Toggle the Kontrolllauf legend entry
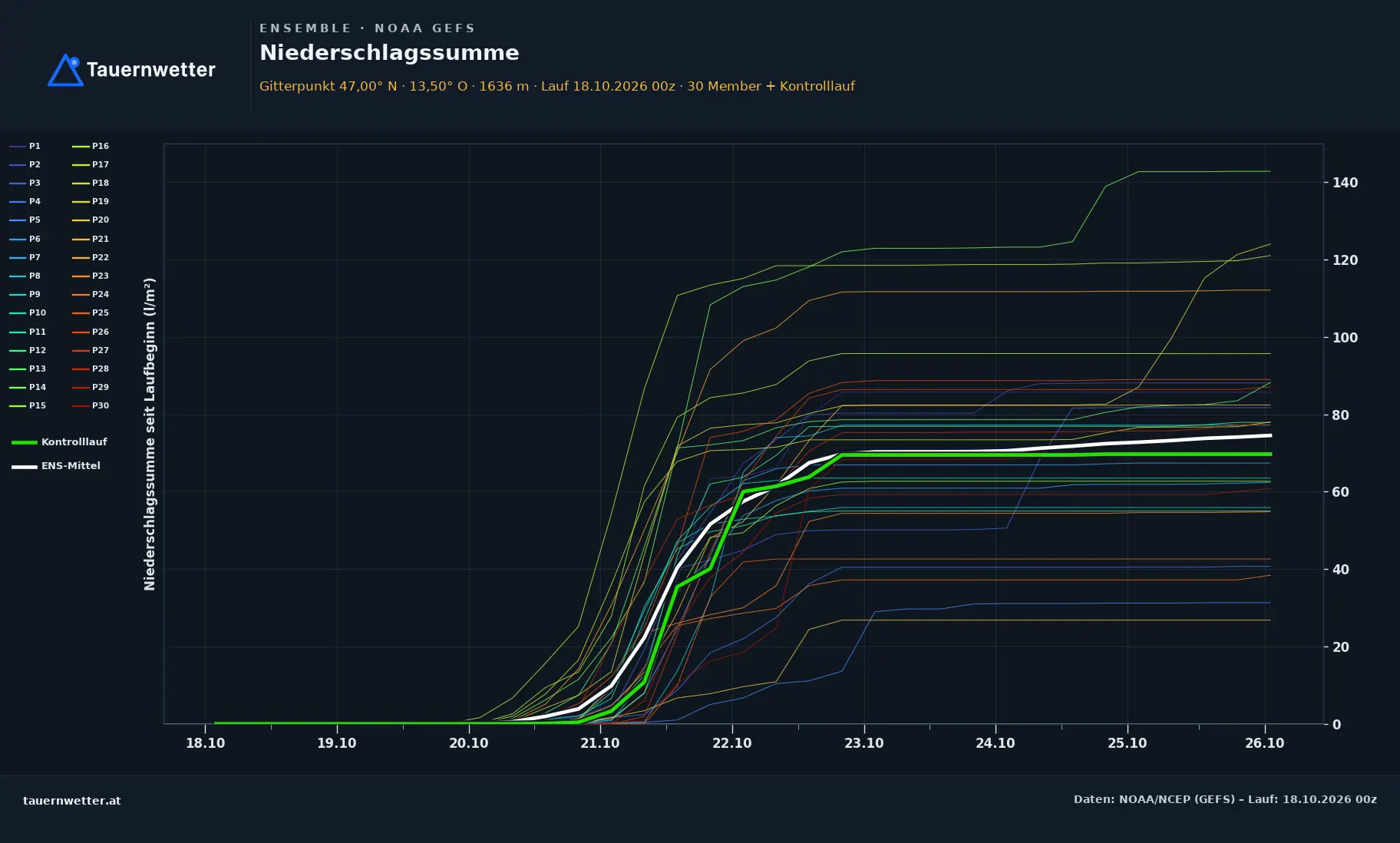 click(x=60, y=442)
